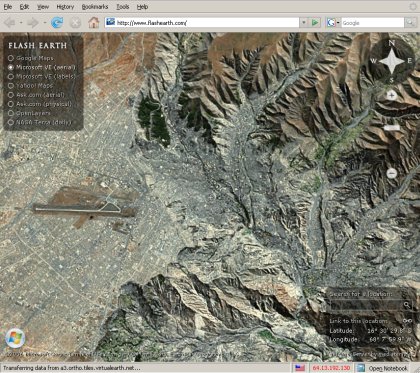The image size is (420, 373).
Task: Click the site favicon in address bar
Action: [x=110, y=23]
